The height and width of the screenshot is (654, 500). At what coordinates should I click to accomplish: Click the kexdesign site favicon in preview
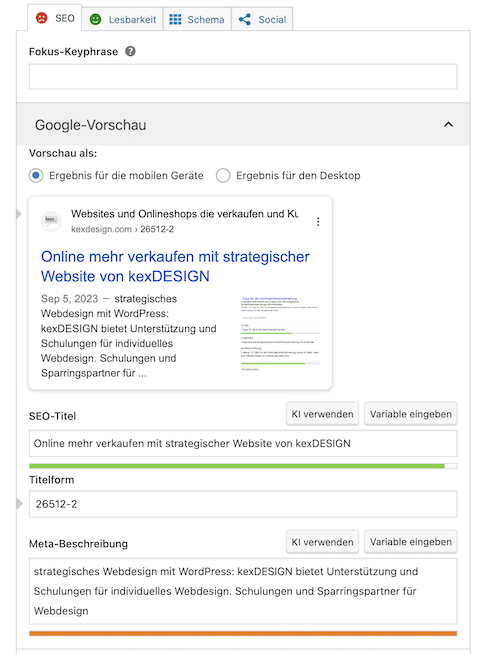[x=51, y=221]
